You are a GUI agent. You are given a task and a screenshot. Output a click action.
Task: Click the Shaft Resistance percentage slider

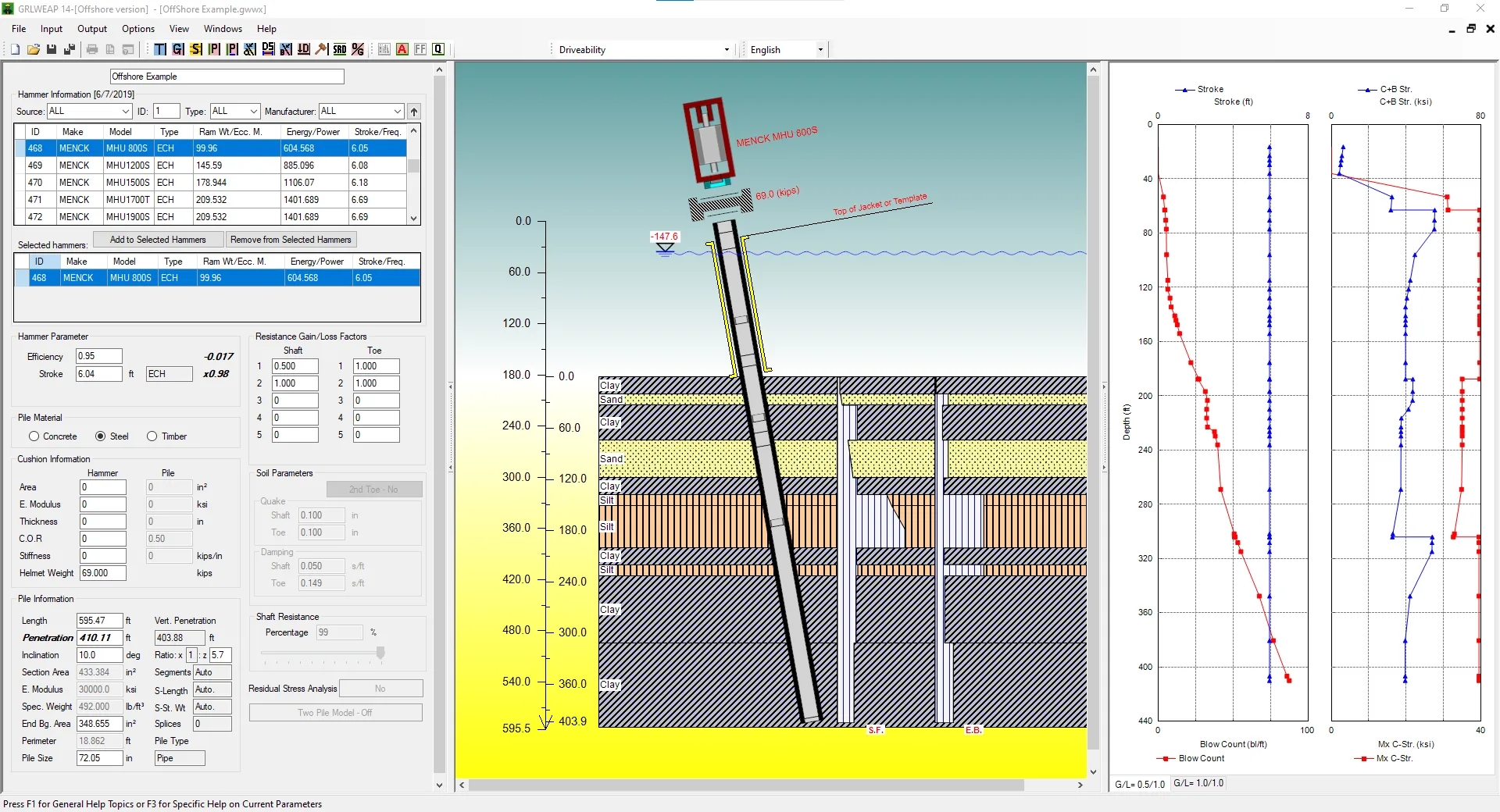[x=380, y=653]
